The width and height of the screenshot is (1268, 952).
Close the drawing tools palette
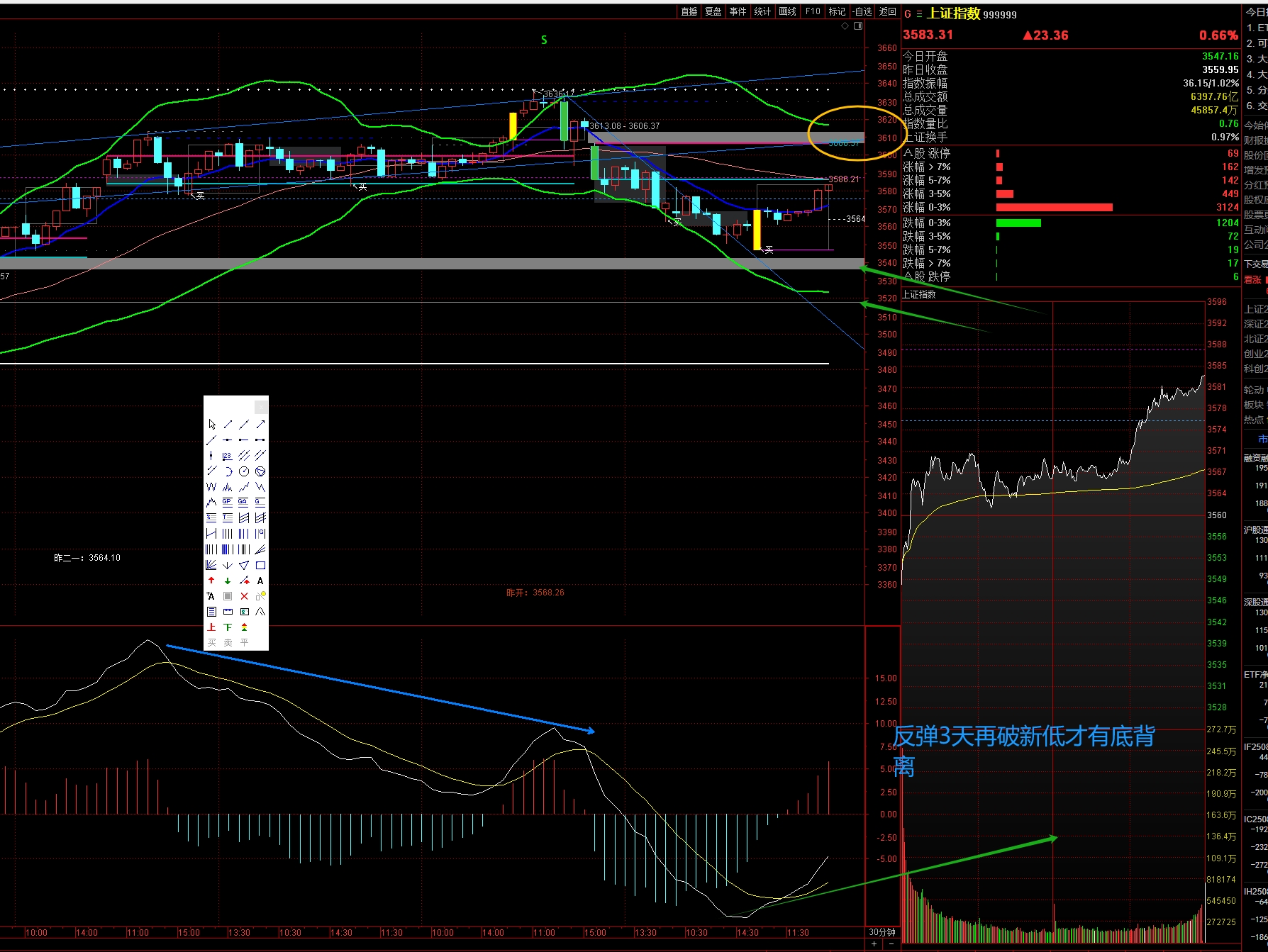pyautogui.click(x=261, y=407)
